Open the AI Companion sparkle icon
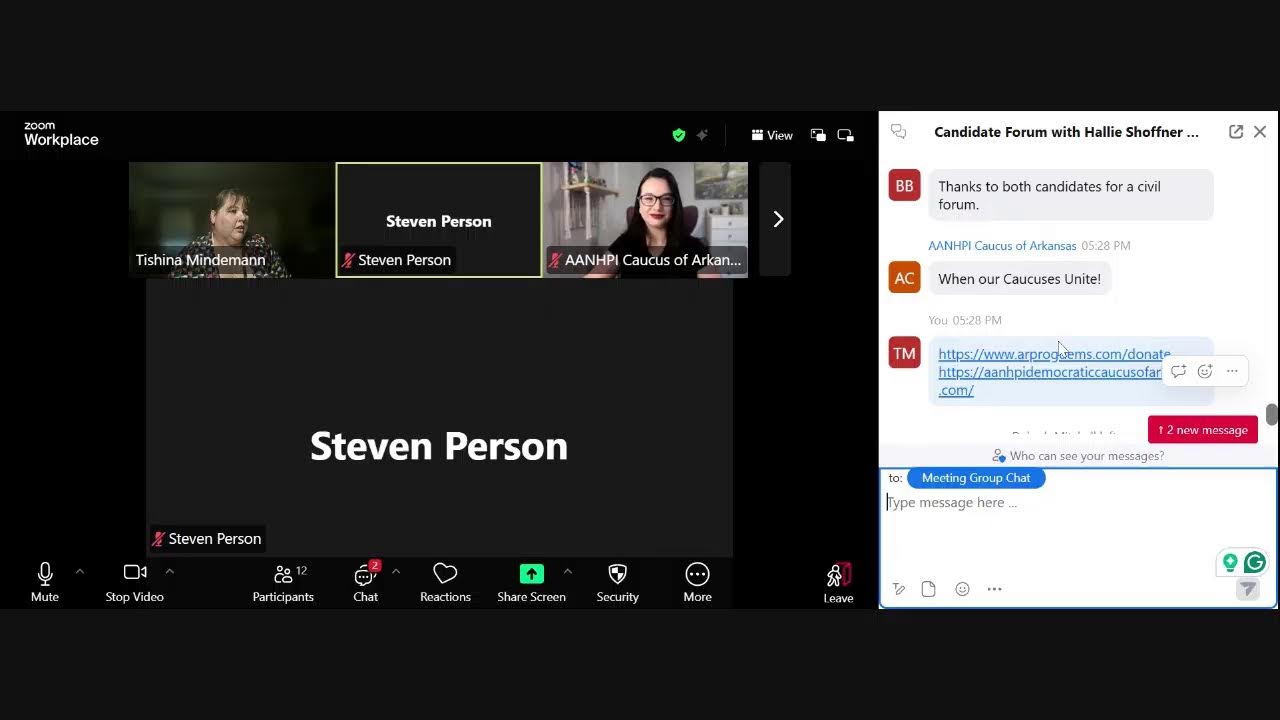Viewport: 1280px width, 720px height. pos(702,135)
